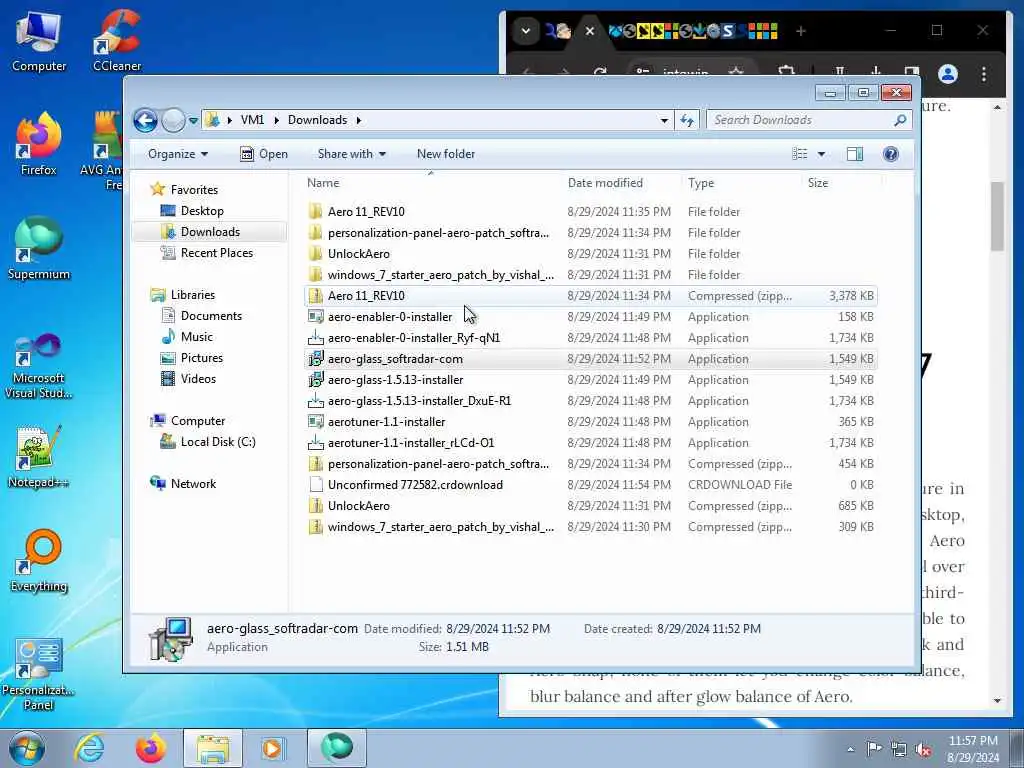Create a New folder
Image resolution: width=1024 pixels, height=768 pixels.
pos(446,154)
